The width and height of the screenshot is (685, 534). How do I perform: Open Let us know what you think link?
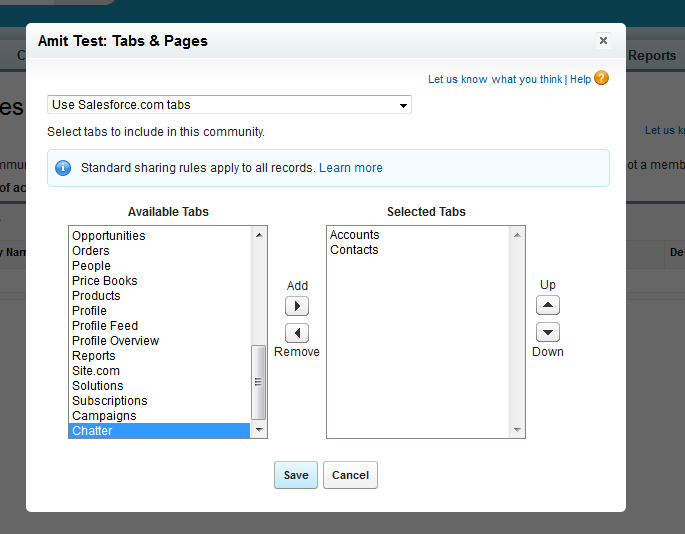tap(495, 79)
